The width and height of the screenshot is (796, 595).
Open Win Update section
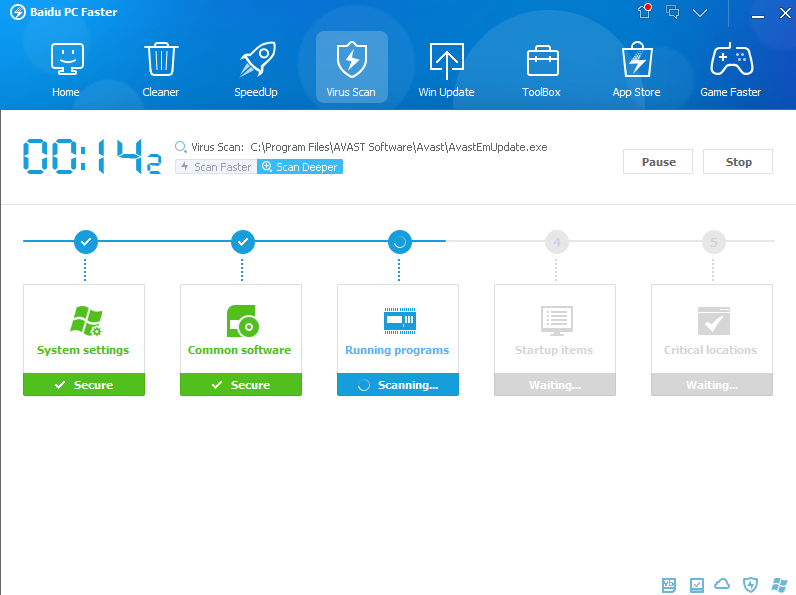[447, 70]
